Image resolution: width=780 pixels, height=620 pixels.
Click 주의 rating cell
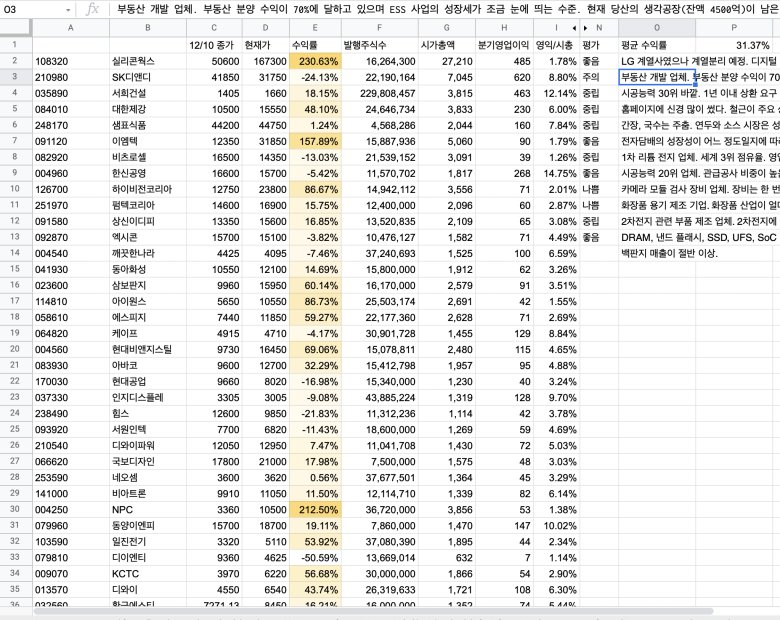point(598,77)
